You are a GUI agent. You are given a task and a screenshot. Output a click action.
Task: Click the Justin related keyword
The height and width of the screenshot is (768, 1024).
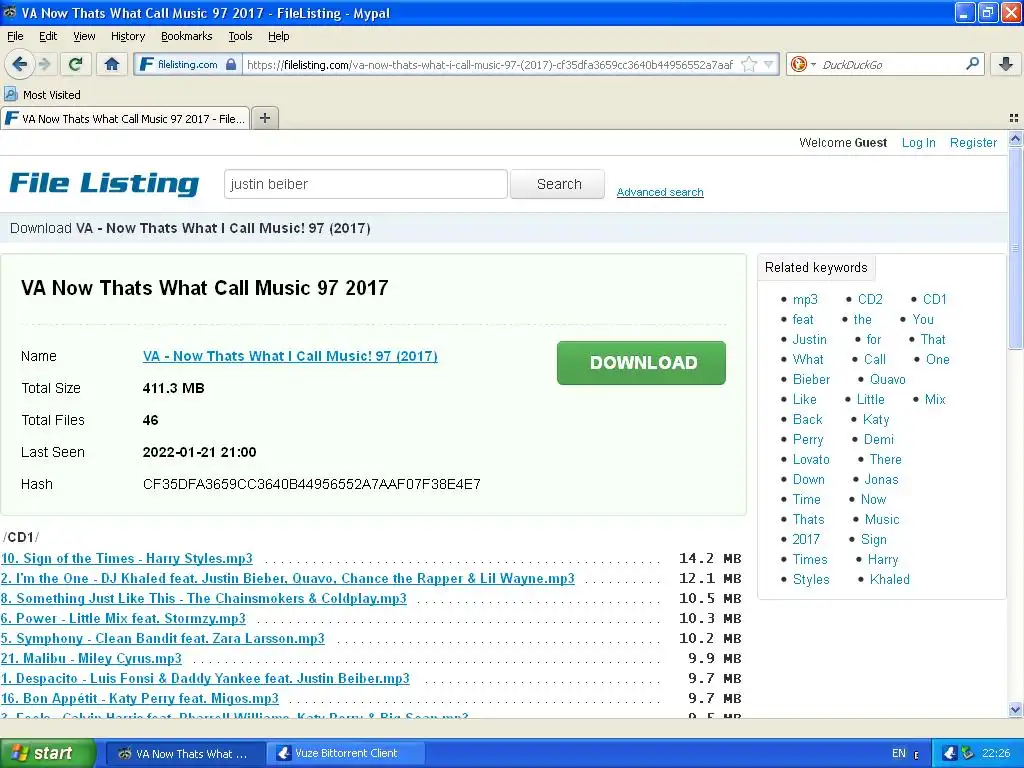809,340
